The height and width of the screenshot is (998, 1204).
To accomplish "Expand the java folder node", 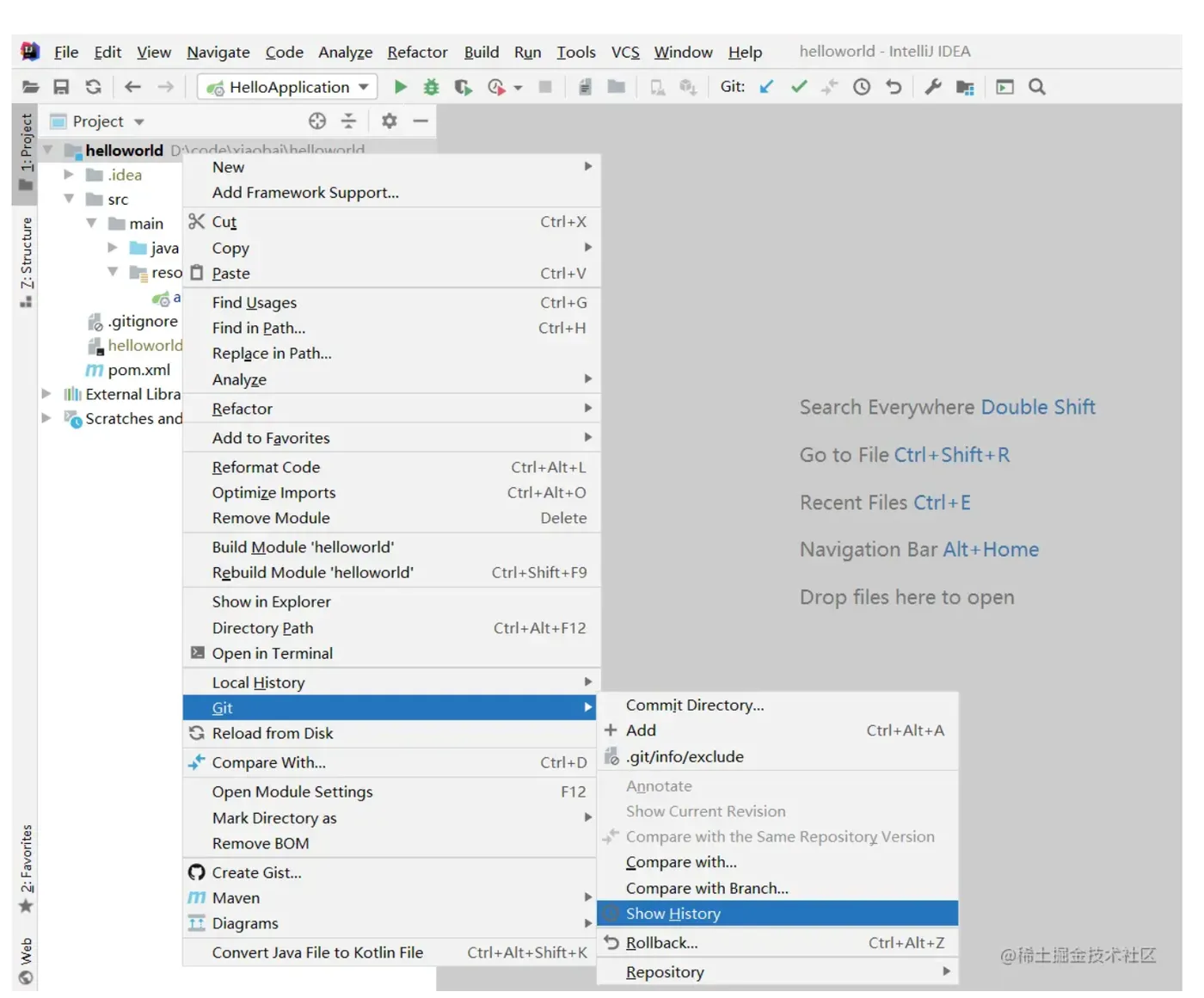I will coord(112,248).
